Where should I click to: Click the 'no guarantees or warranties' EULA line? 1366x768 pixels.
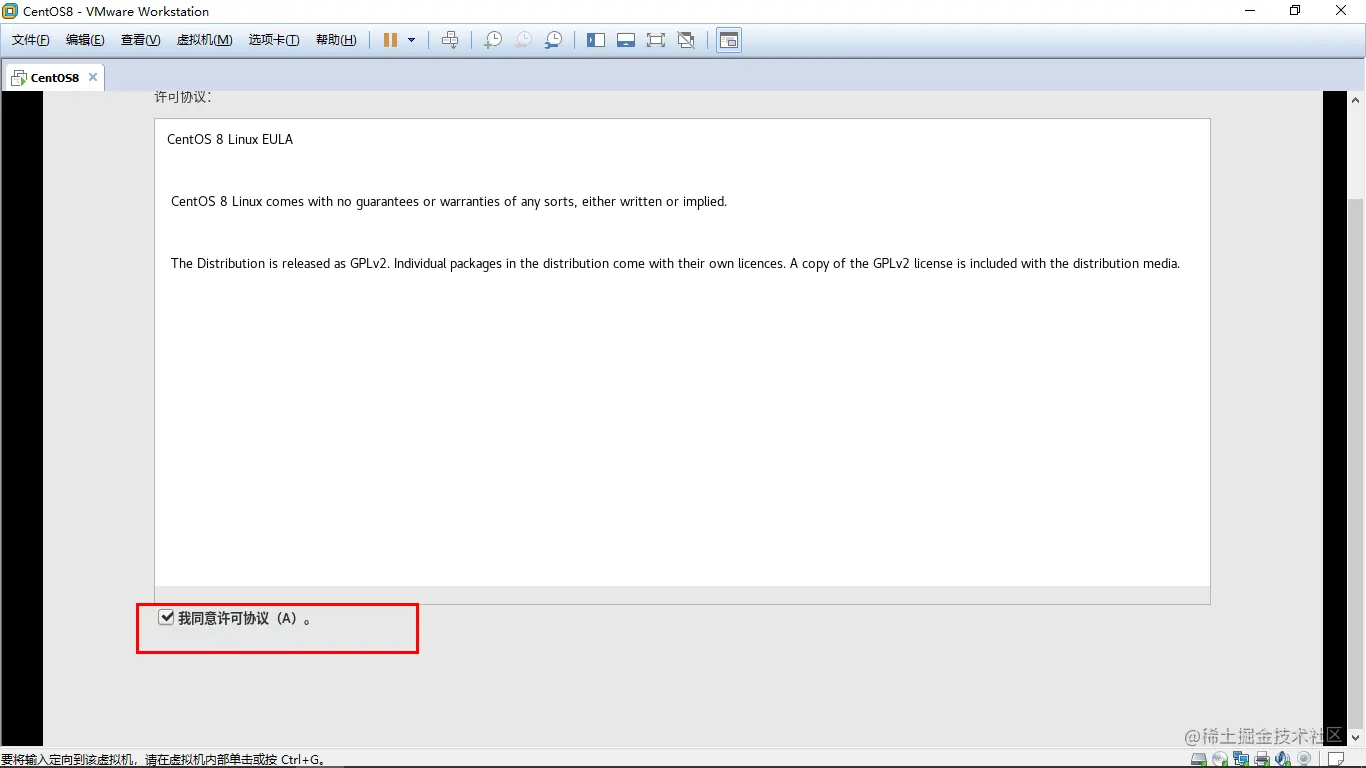[x=449, y=201]
